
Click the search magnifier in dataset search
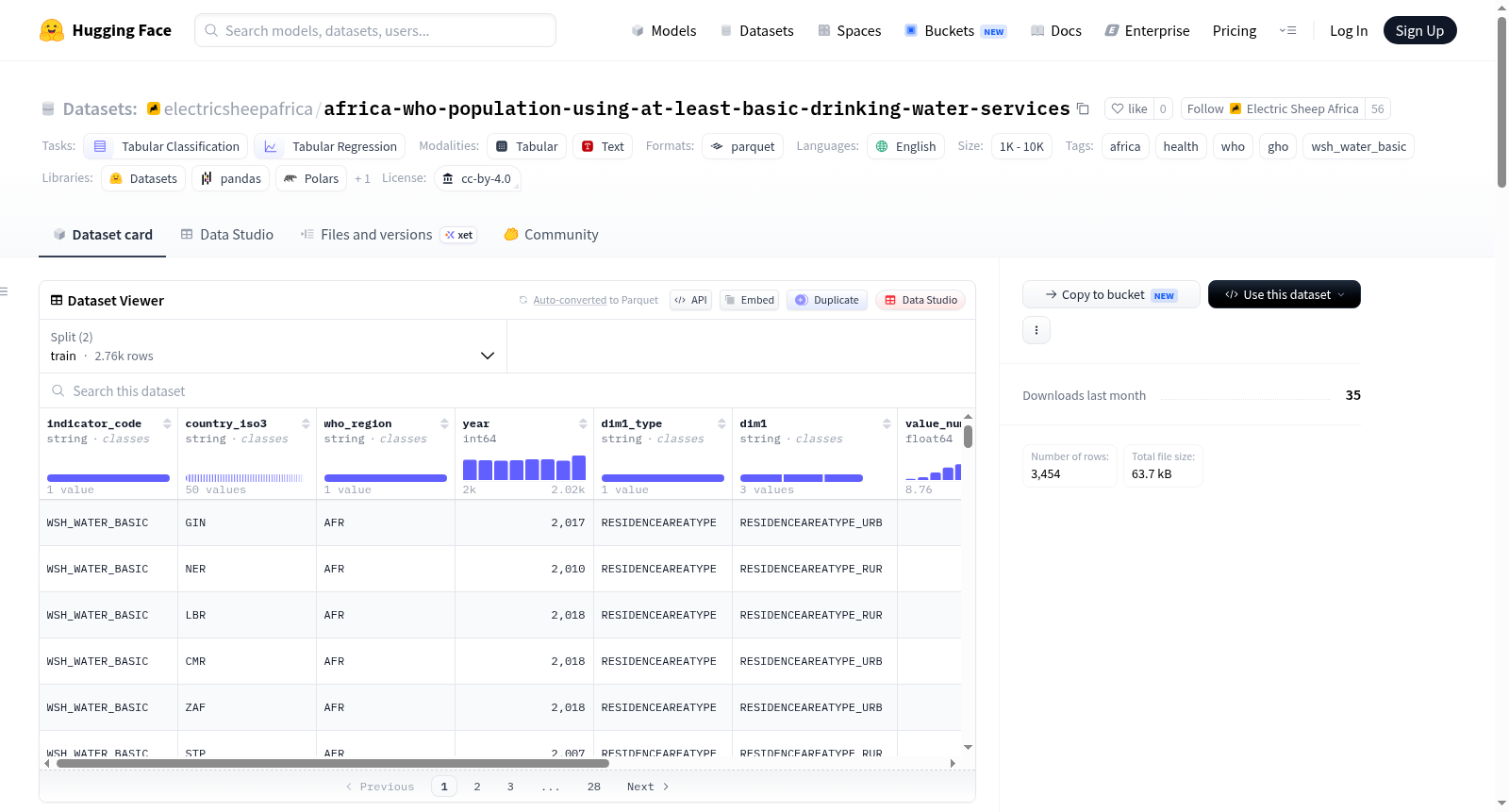click(x=58, y=390)
